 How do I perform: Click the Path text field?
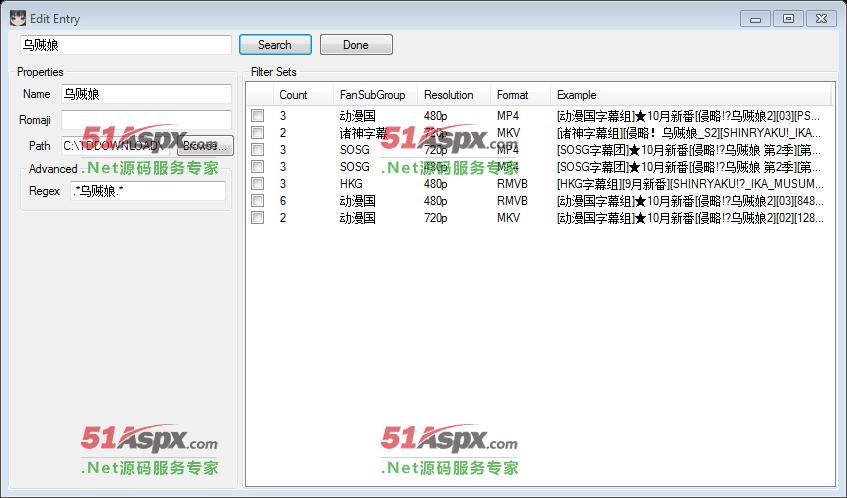[117, 146]
